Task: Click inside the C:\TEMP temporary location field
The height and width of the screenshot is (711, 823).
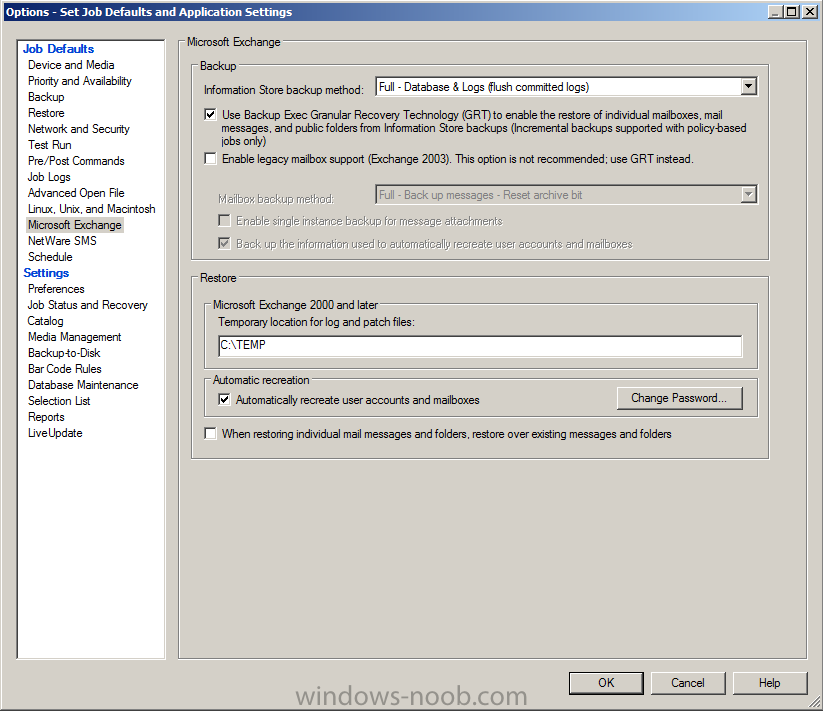Action: 480,346
